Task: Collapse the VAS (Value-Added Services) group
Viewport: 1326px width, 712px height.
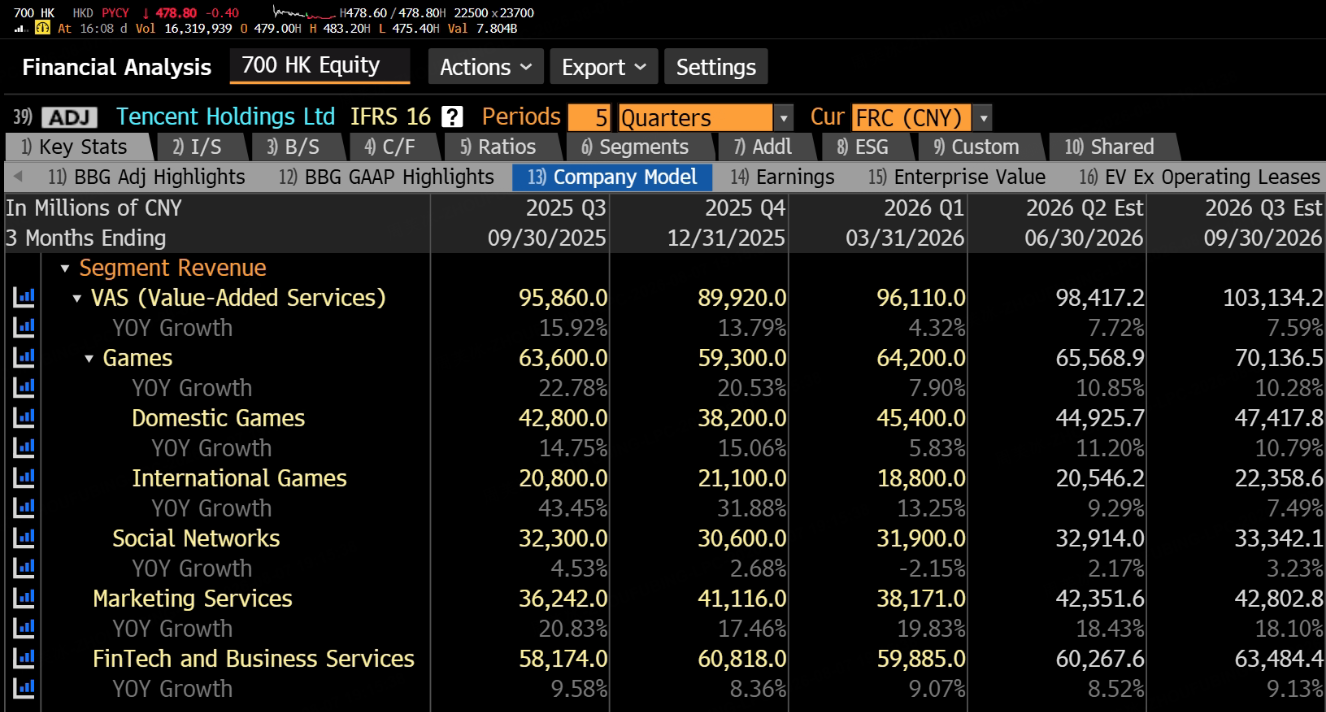Action: (77, 298)
